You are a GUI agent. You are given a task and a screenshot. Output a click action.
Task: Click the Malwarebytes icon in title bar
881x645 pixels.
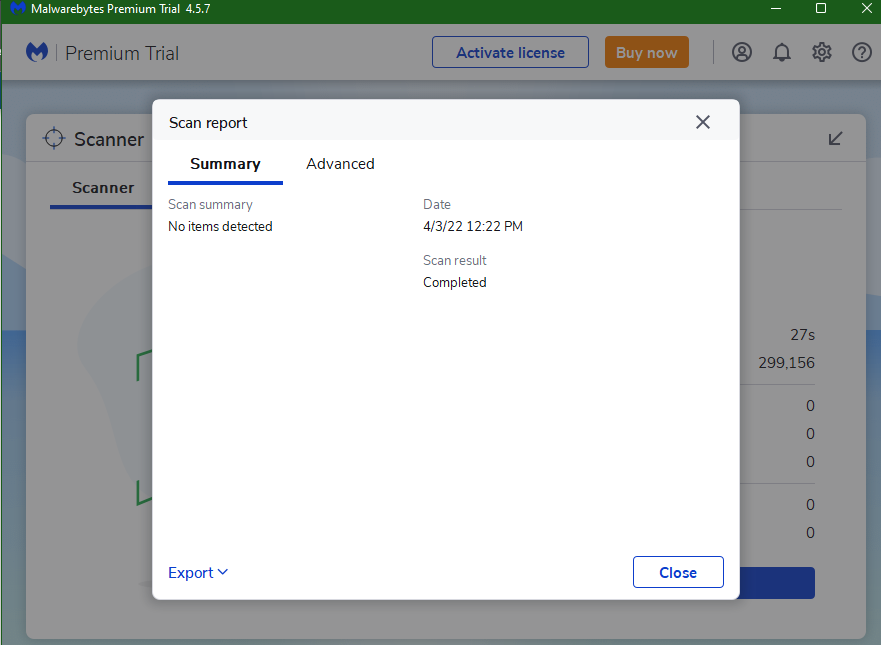pyautogui.click(x=18, y=8)
